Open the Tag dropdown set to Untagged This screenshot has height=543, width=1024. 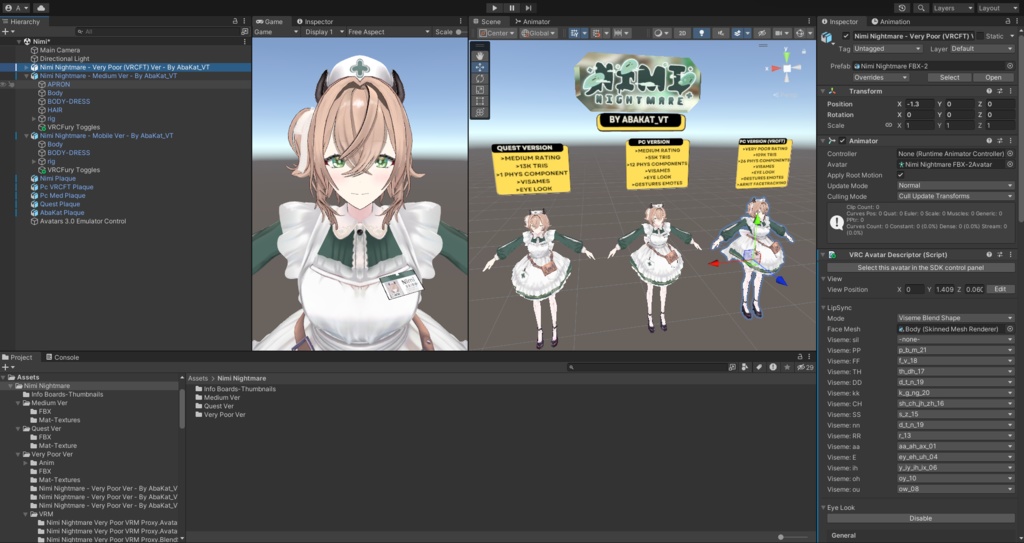point(888,48)
